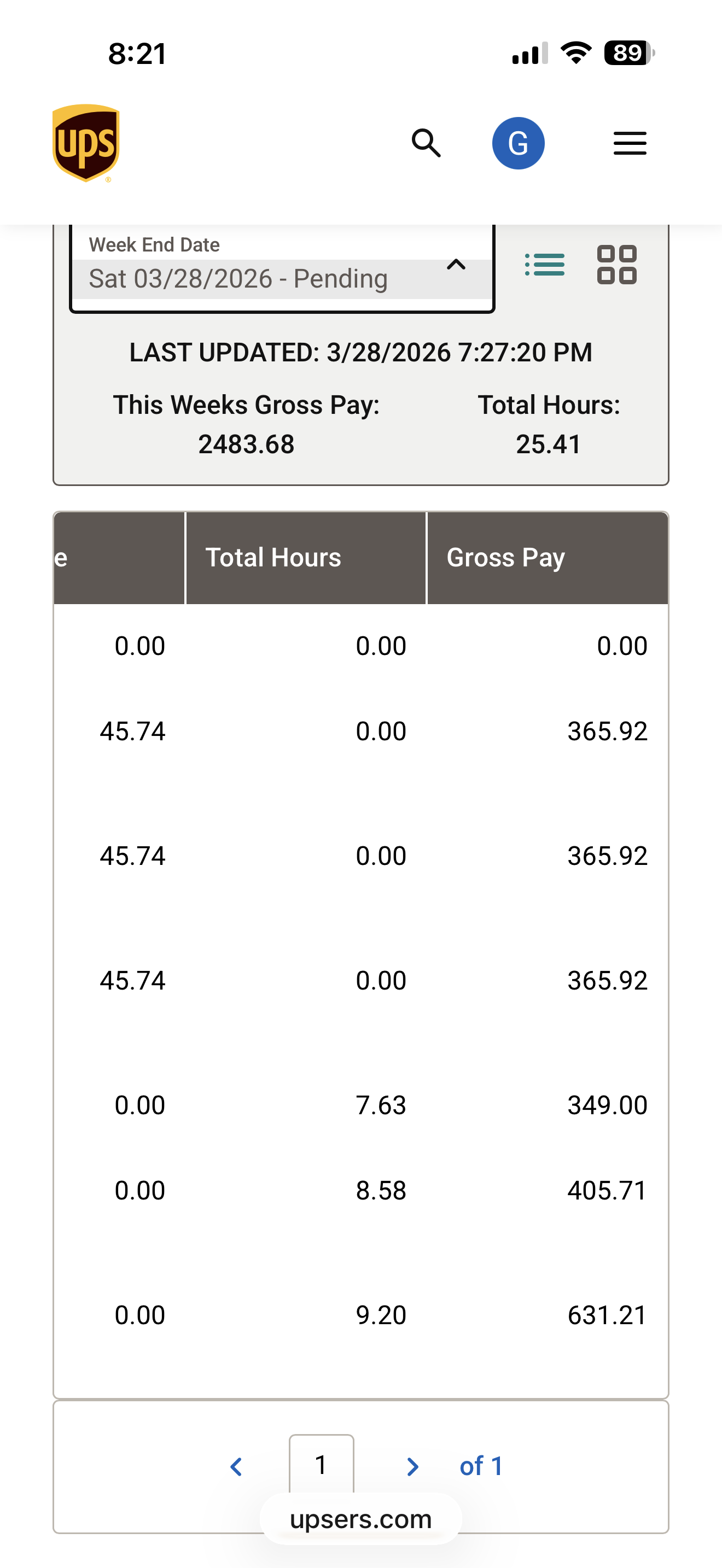Tap the Wi-Fi status icon

(576, 53)
